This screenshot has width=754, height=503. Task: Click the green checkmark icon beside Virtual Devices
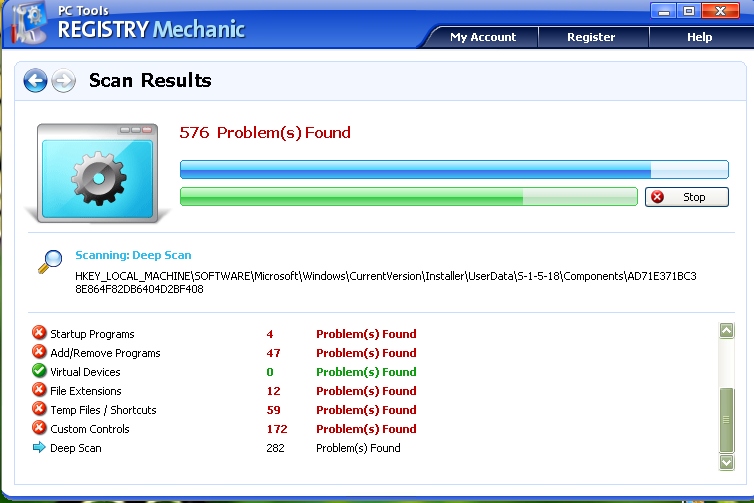click(x=39, y=372)
